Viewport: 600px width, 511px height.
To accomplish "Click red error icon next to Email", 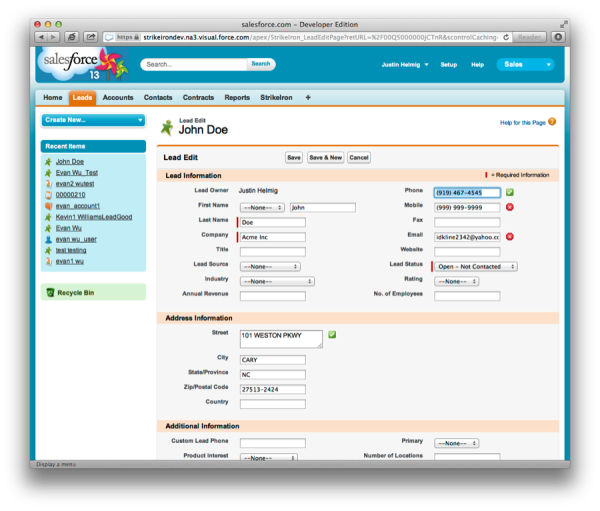I will coord(510,237).
